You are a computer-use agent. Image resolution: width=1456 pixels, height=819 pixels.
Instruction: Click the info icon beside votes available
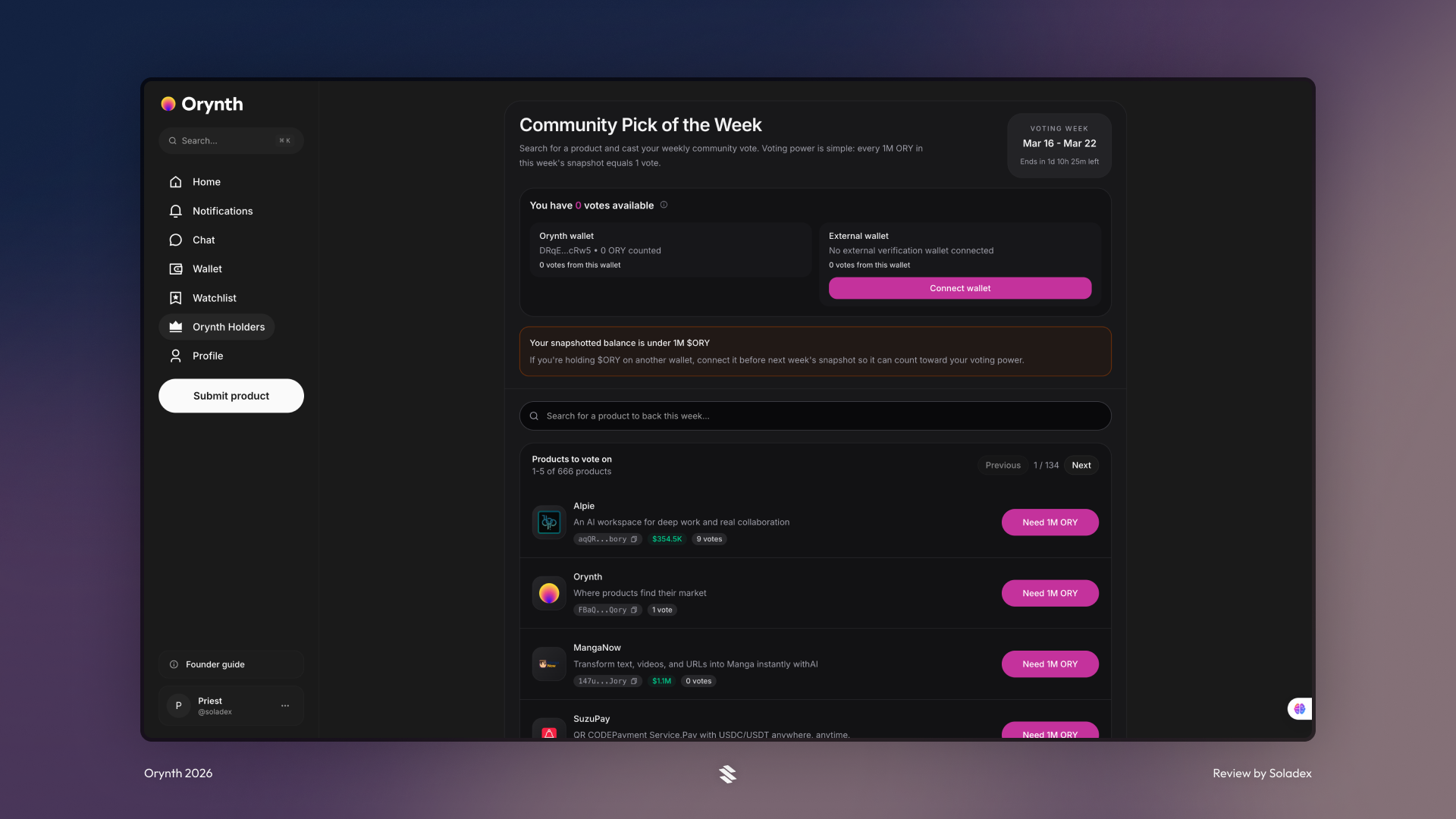click(664, 205)
